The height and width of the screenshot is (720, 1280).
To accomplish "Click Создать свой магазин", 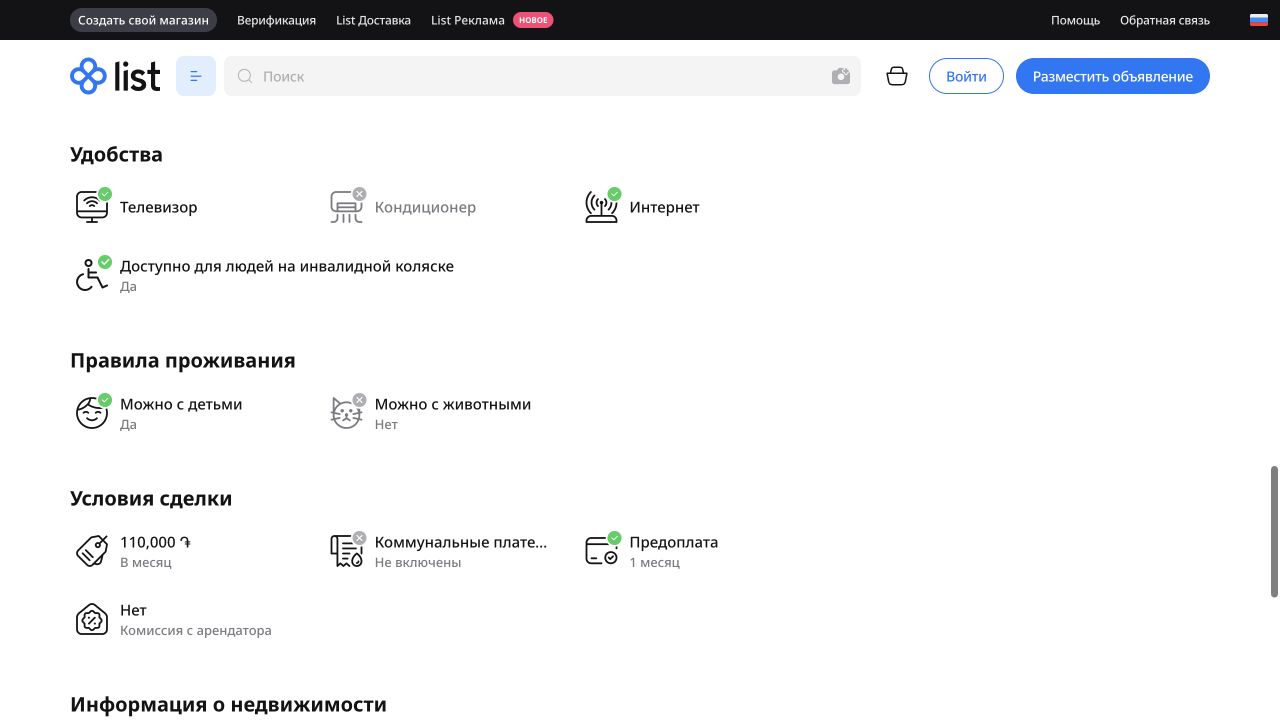I will coord(144,20).
